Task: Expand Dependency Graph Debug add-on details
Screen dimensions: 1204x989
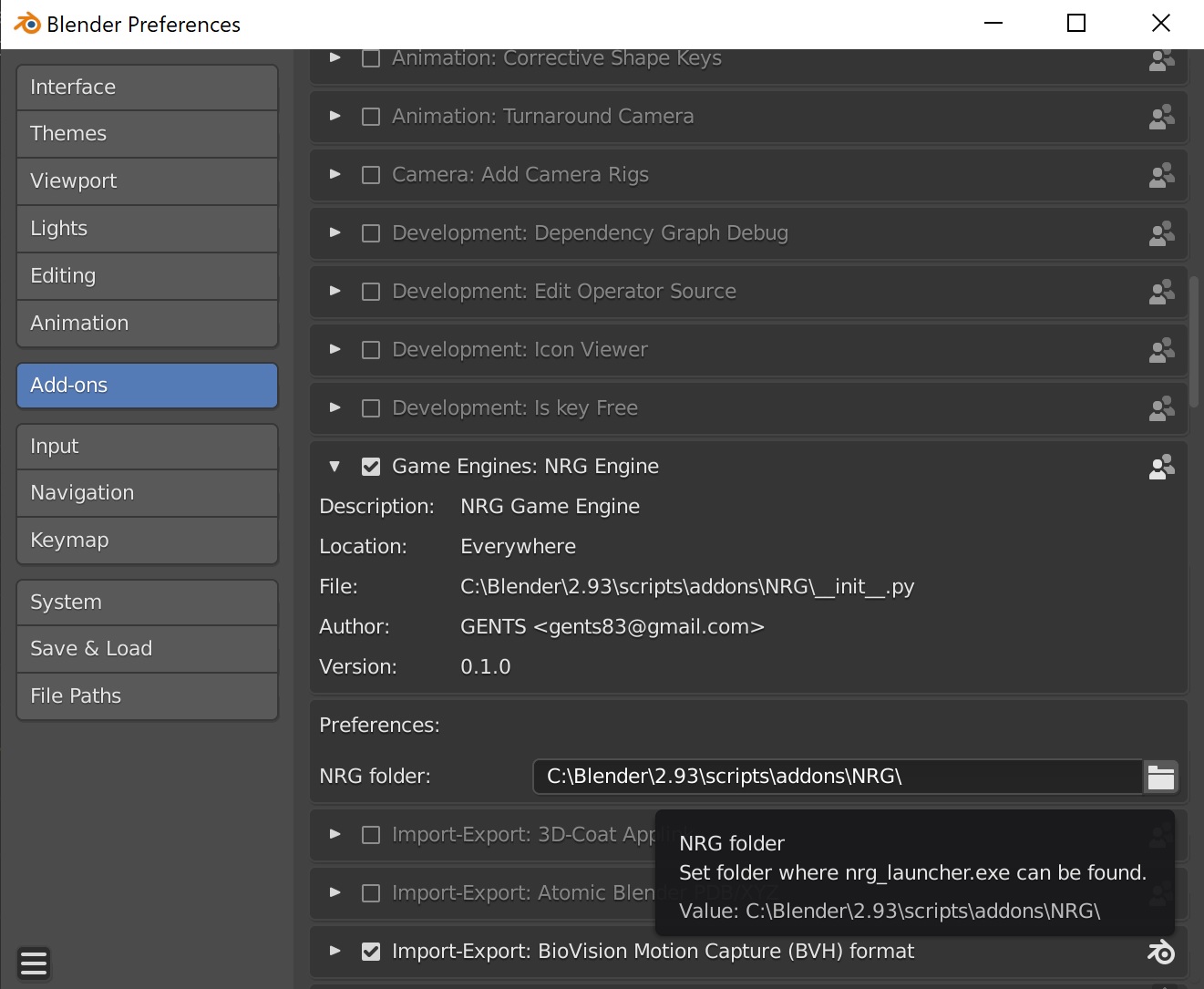Action: click(x=334, y=232)
